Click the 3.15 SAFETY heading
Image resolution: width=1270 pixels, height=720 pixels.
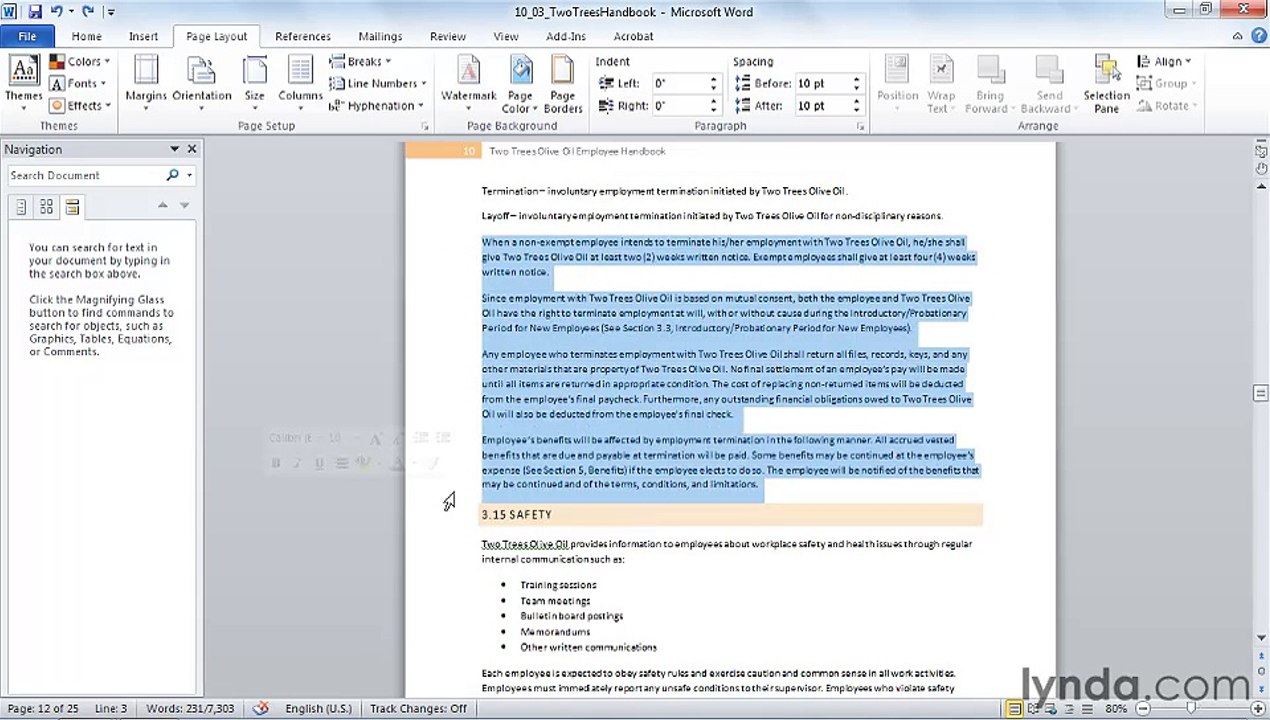tap(516, 514)
